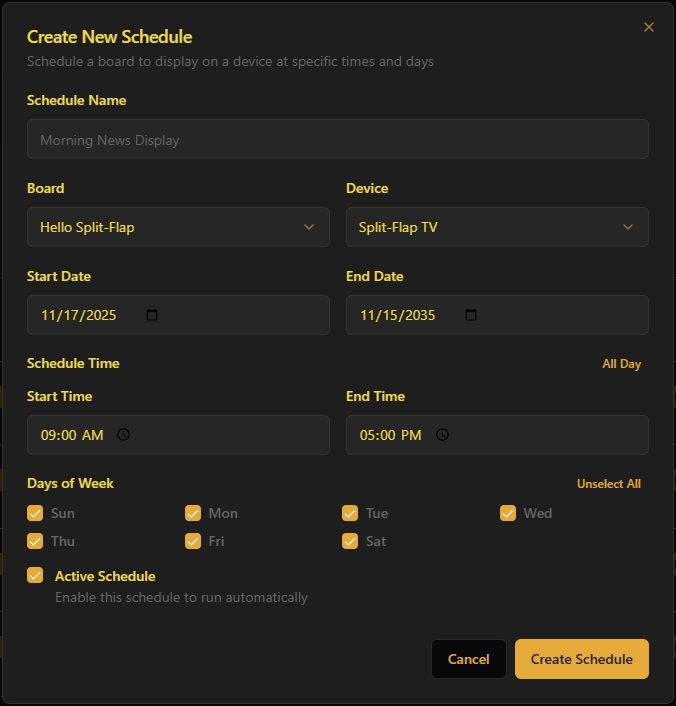Viewport: 676px width, 706px height.
Task: Click Unselect All days link
Action: tap(608, 484)
